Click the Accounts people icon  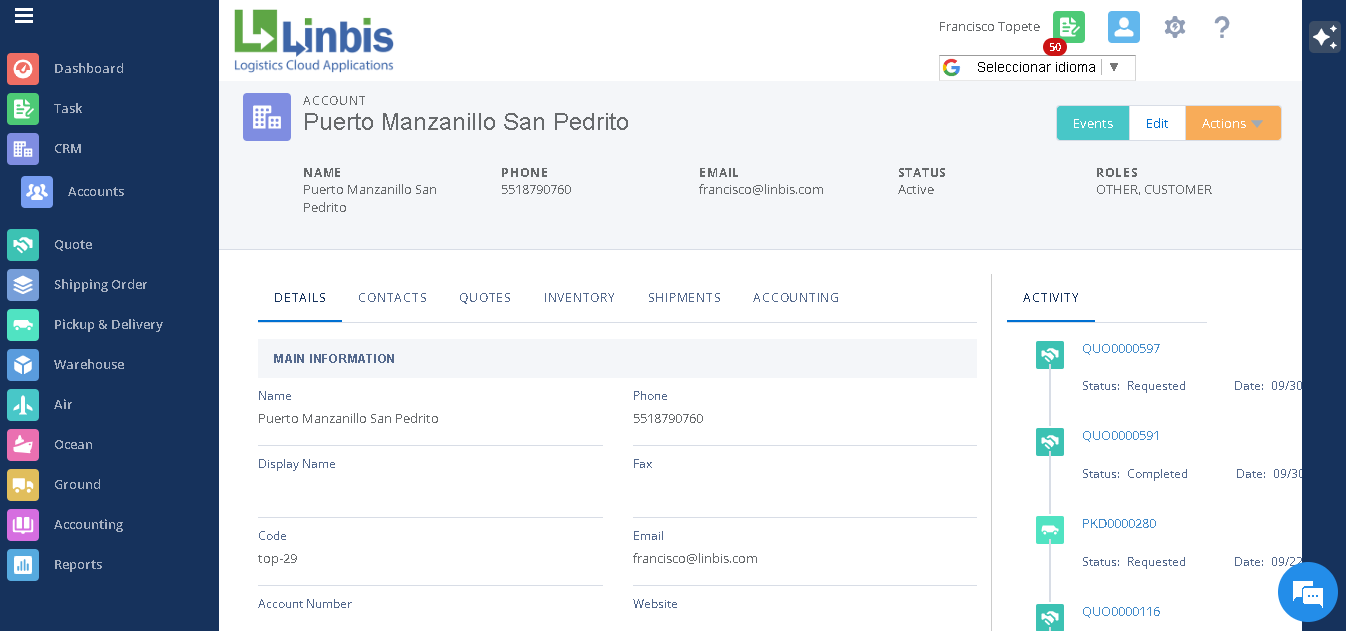pos(37,192)
